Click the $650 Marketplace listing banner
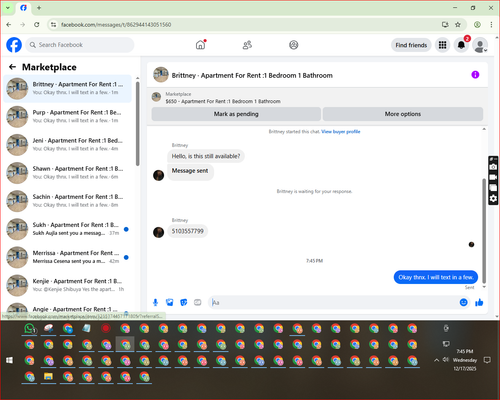This screenshot has width=500, height=400. pyautogui.click(x=223, y=101)
